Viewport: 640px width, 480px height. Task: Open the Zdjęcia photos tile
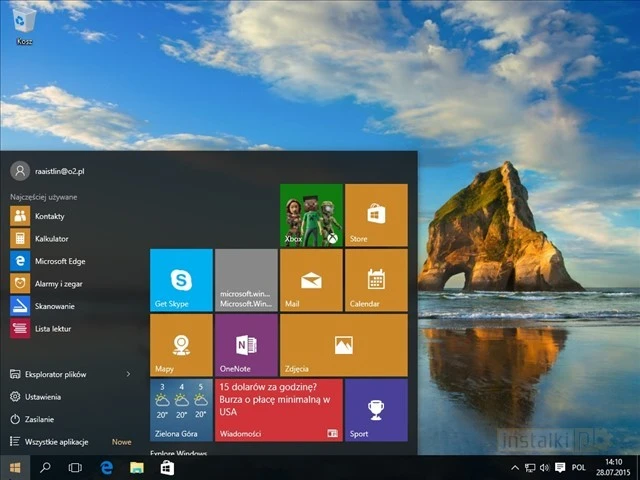pos(343,345)
